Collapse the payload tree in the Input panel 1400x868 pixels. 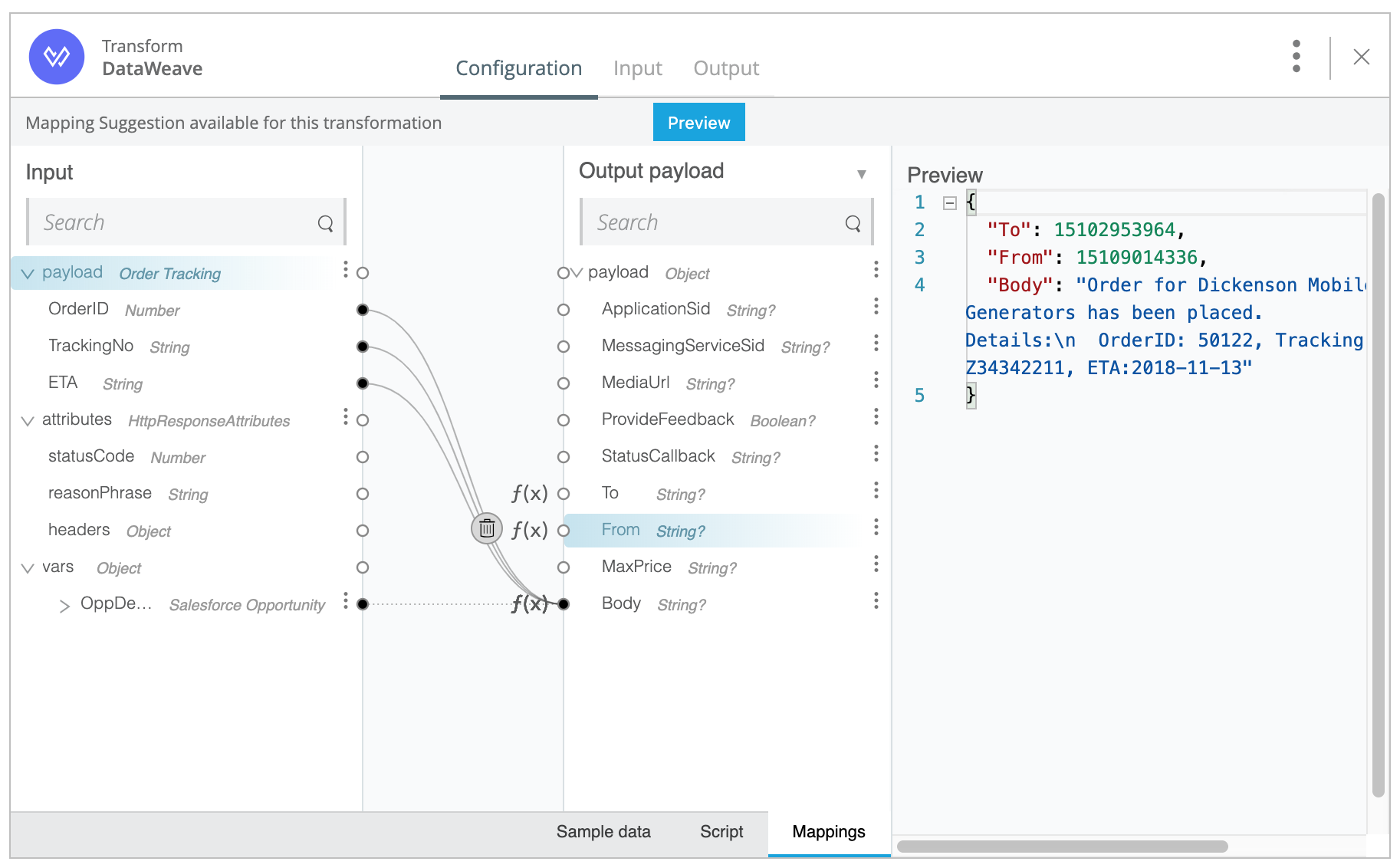point(28,273)
